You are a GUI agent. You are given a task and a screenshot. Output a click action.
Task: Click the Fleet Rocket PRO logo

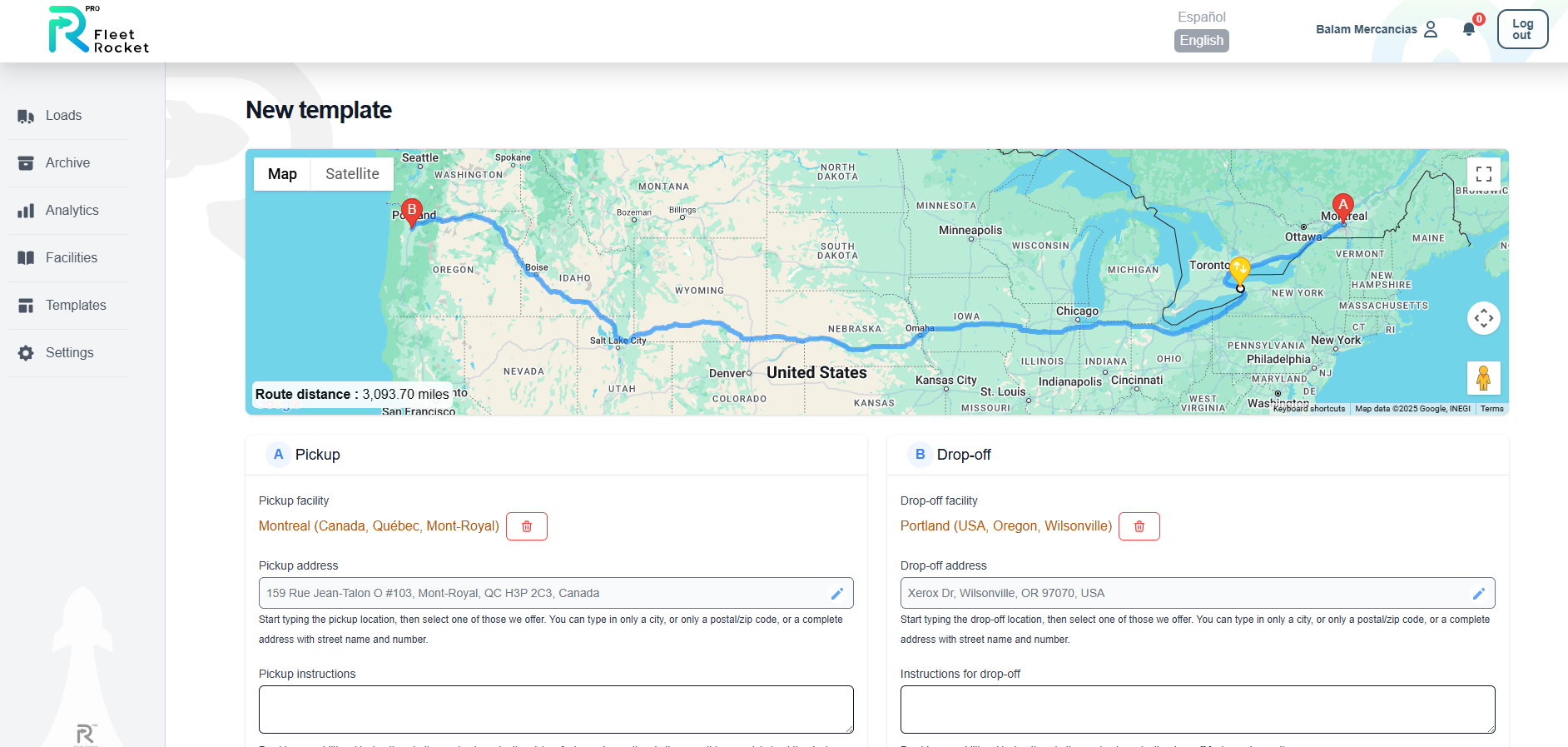coord(98,30)
